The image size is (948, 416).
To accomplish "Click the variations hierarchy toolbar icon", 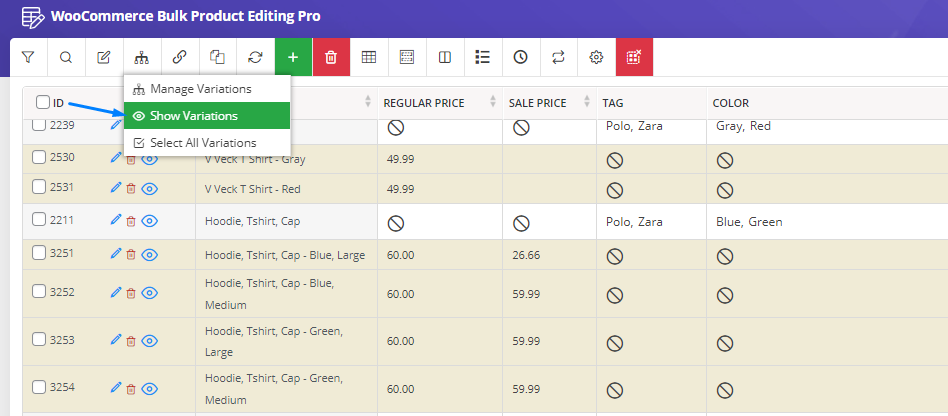I will 141,57.
